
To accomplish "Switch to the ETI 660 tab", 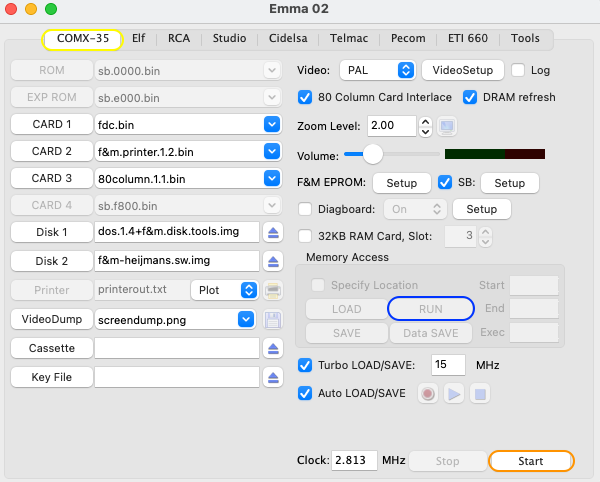I will pyautogui.click(x=468, y=38).
